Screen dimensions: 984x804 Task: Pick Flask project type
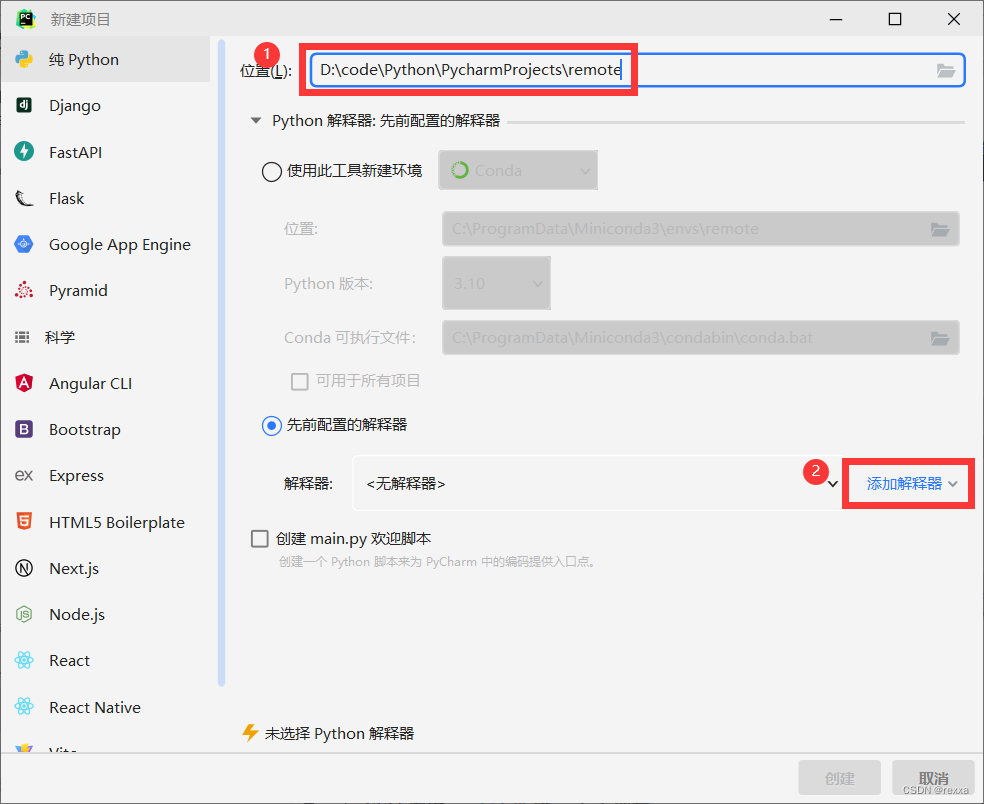point(105,198)
